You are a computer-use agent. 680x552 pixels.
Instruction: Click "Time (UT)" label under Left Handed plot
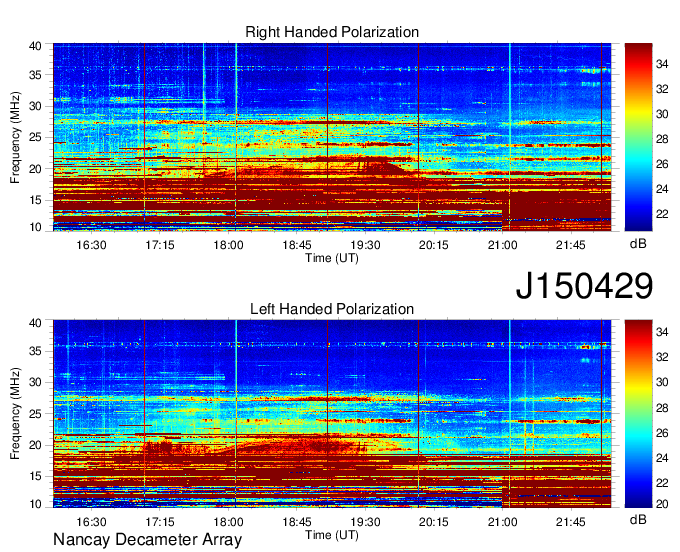(332, 535)
